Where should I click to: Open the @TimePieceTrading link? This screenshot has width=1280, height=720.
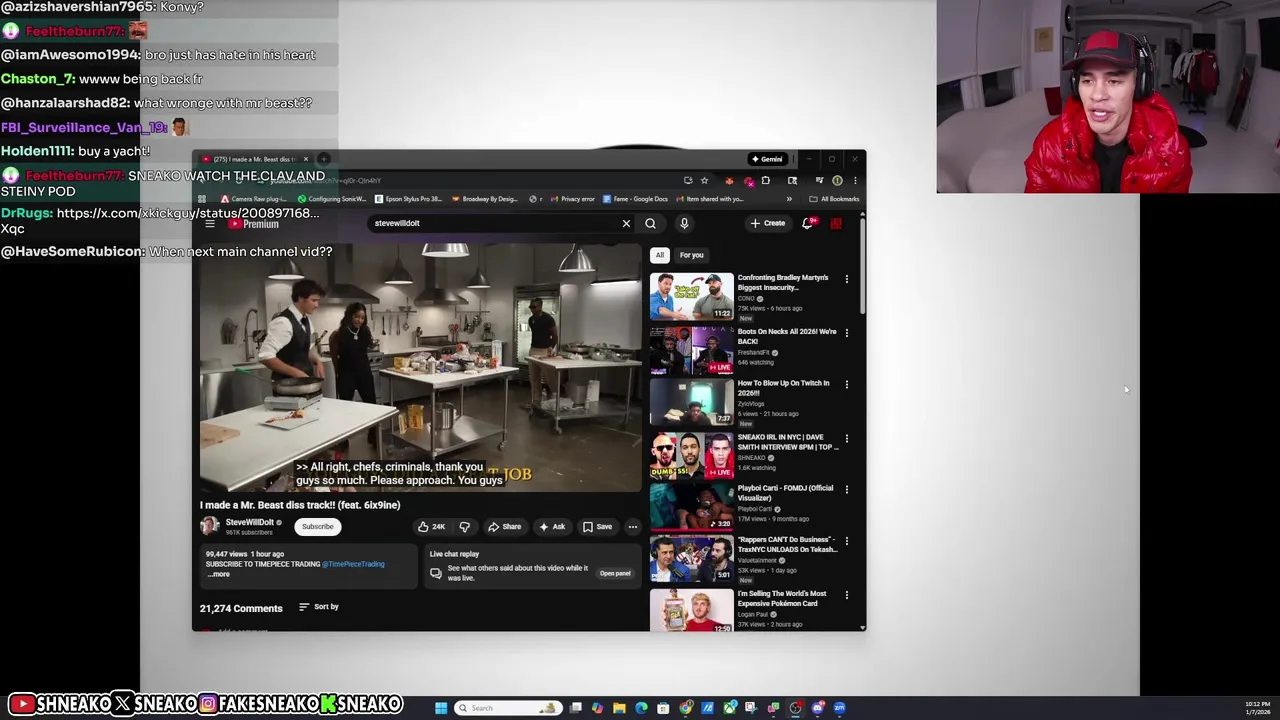353,564
